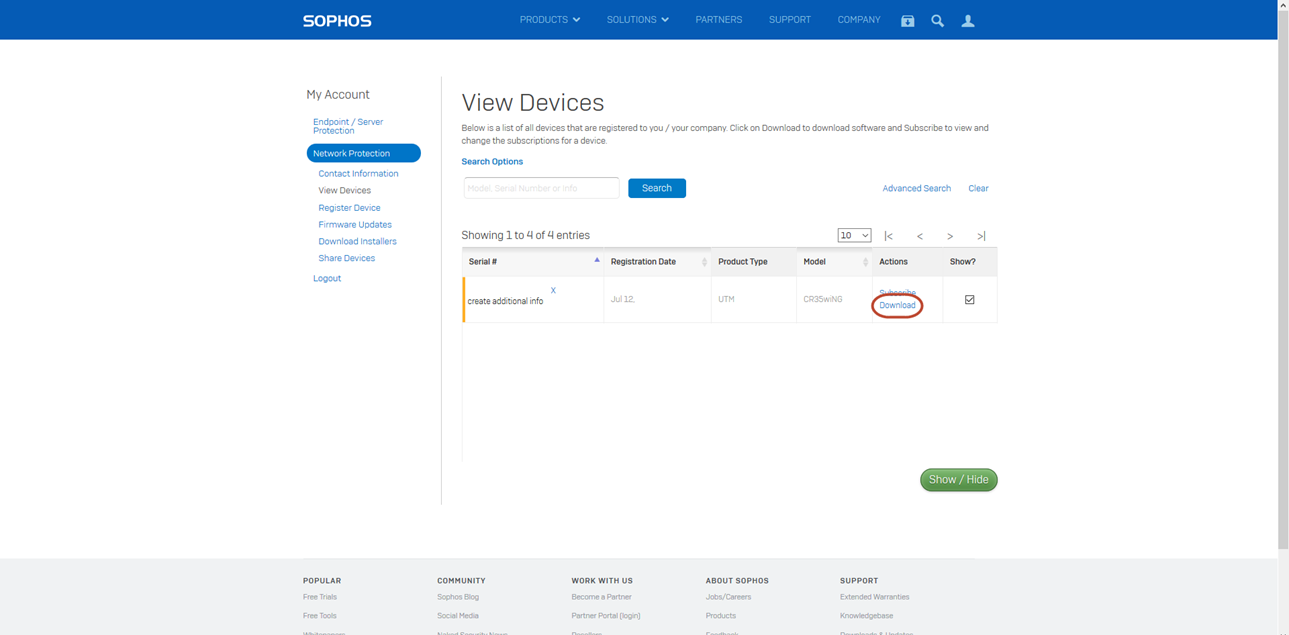
Task: Jump to last page of entries
Action: tap(981, 236)
